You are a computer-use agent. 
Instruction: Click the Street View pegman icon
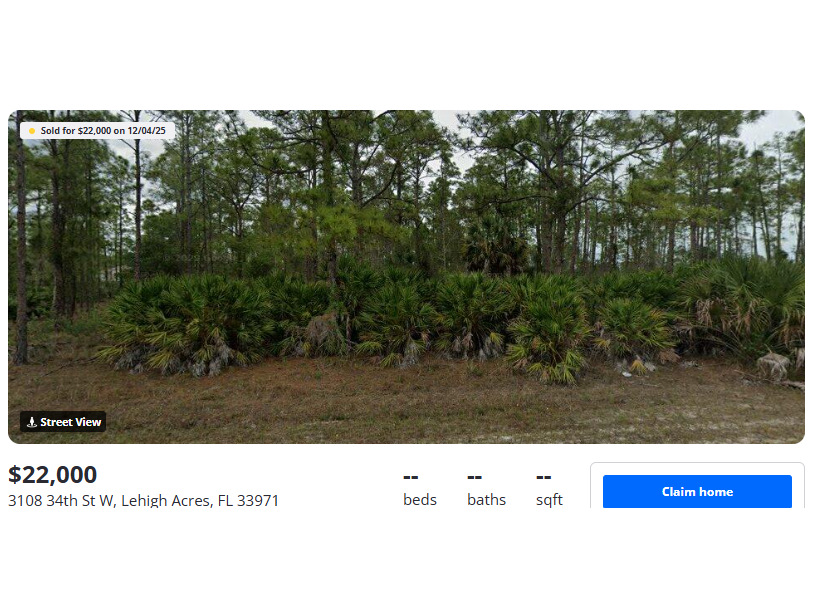click(x=32, y=422)
